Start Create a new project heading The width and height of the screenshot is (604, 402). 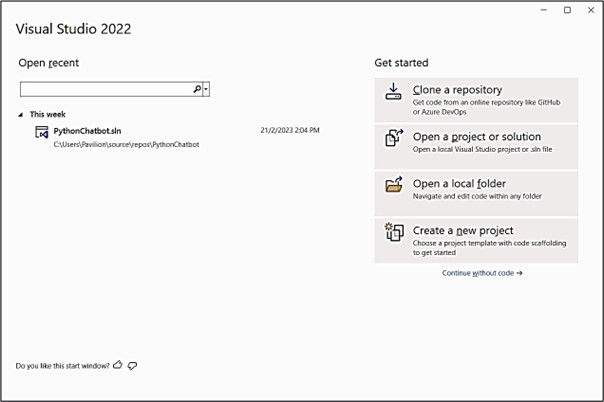pyautogui.click(x=463, y=231)
